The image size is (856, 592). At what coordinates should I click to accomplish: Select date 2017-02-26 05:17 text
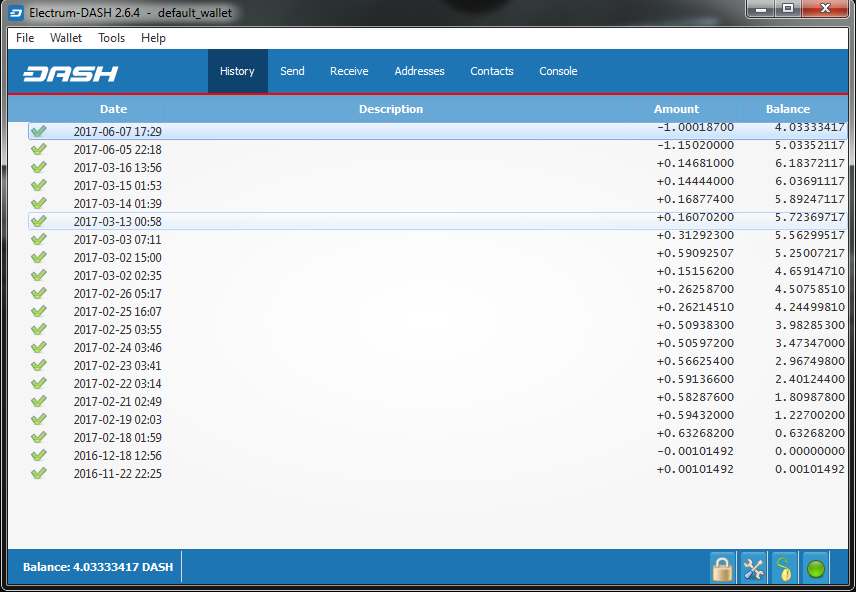(x=117, y=294)
